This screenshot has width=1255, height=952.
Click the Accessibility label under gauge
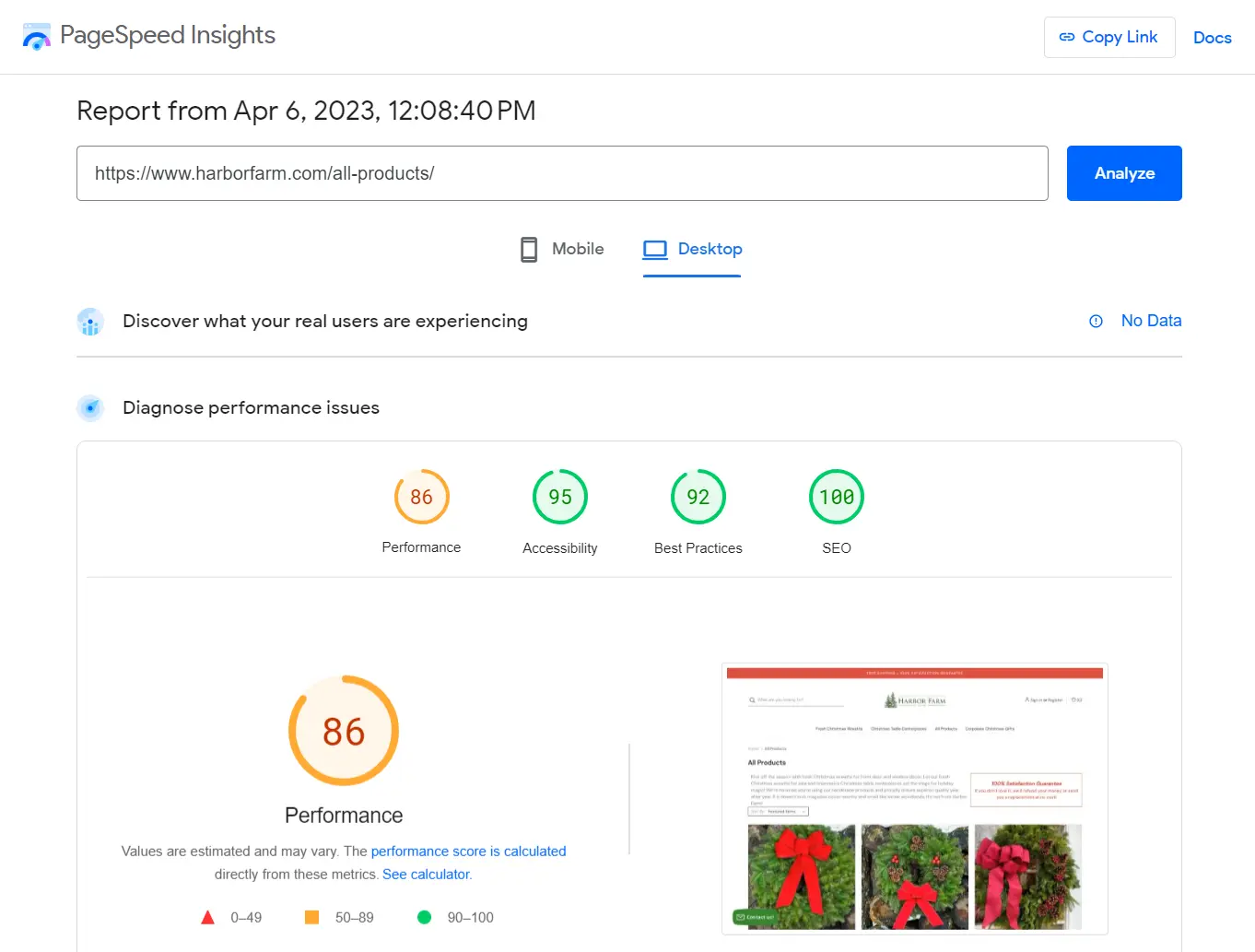click(x=560, y=548)
